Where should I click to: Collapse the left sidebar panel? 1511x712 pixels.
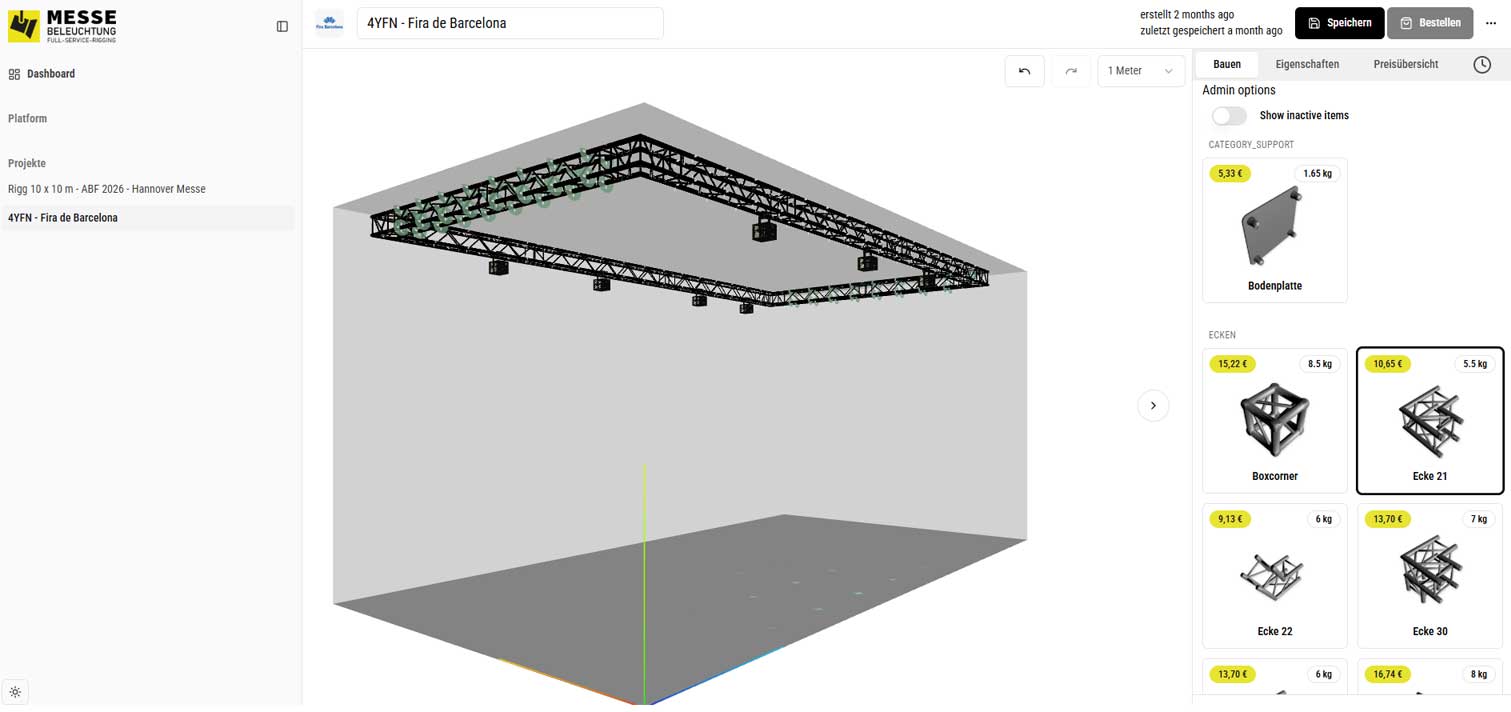coord(282,26)
